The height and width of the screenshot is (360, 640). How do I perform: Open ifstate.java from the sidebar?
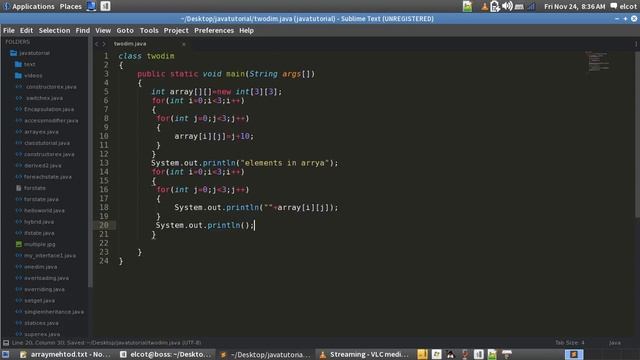point(39,233)
